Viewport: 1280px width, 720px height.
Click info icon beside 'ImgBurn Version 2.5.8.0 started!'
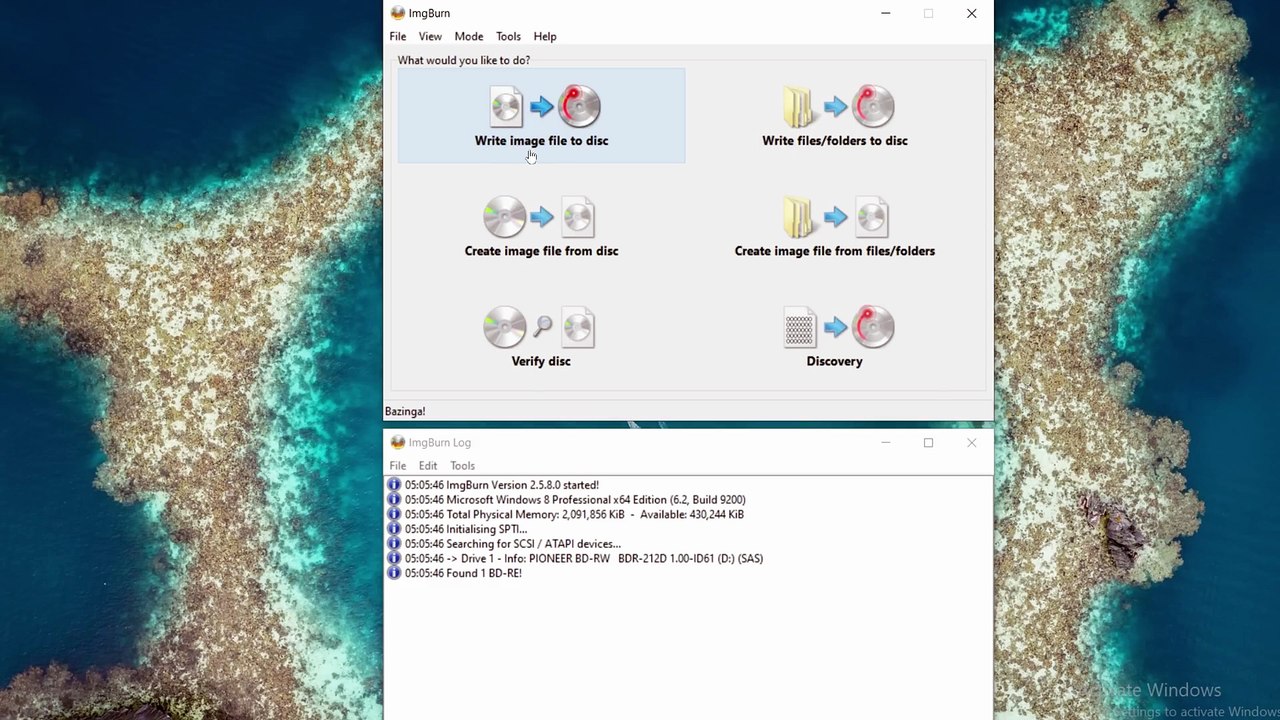(x=394, y=485)
